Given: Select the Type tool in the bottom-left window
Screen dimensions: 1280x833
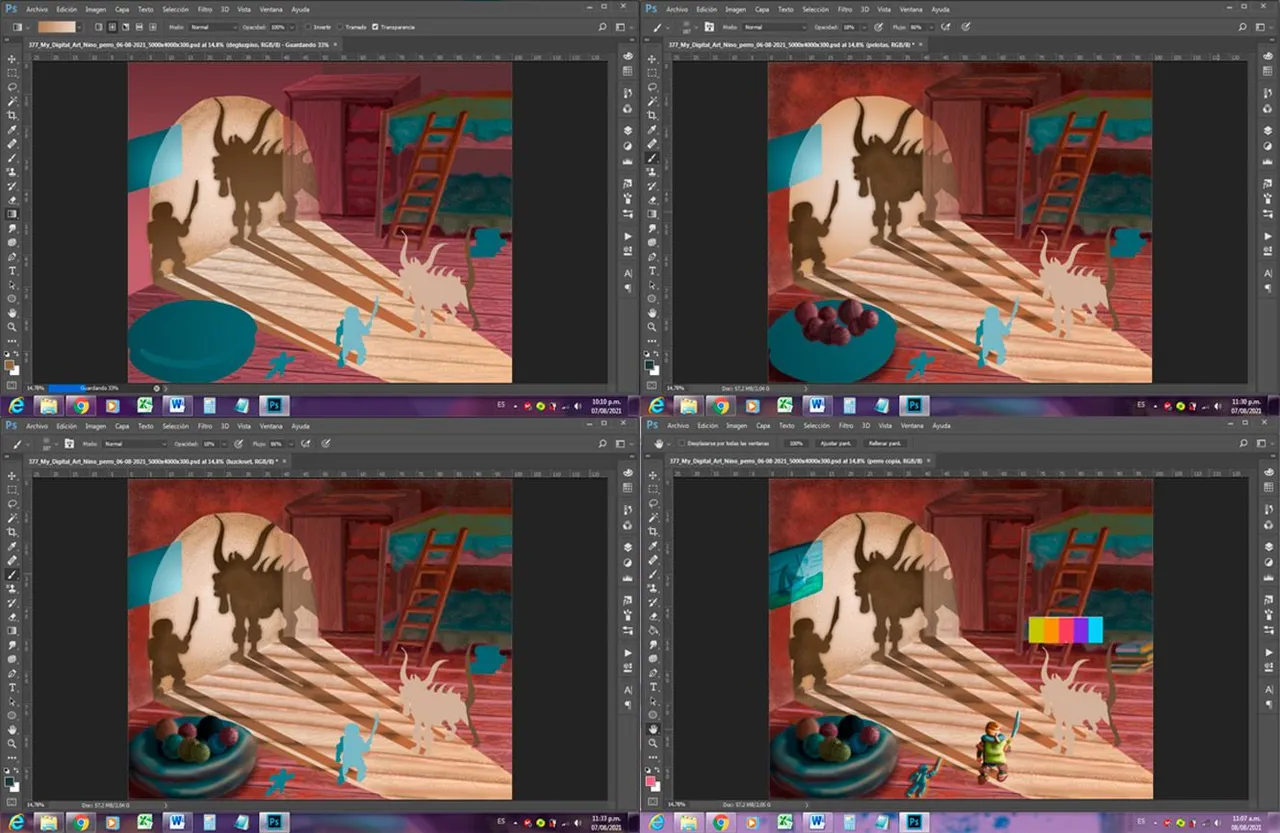Looking at the screenshot, I should [12, 687].
